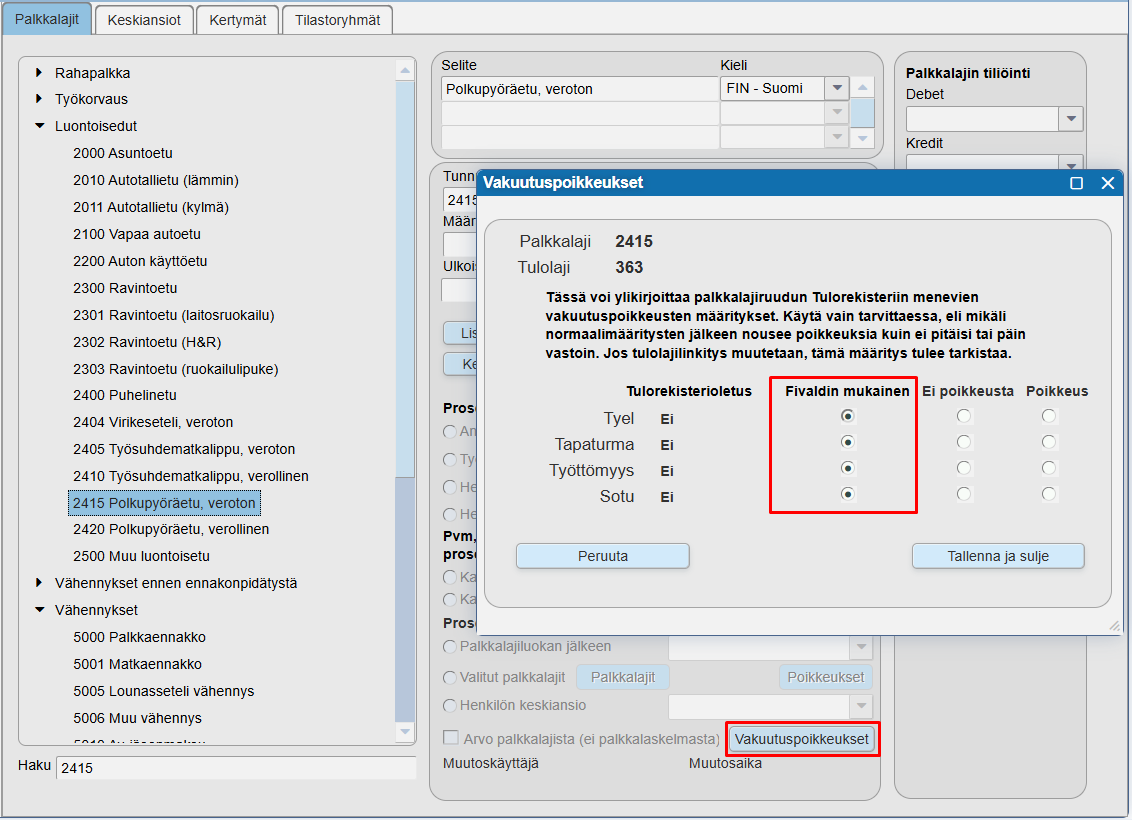This screenshot has width=1132, height=820.
Task: Select Fivaldin mukainen for Tyel
Action: pyautogui.click(x=848, y=416)
